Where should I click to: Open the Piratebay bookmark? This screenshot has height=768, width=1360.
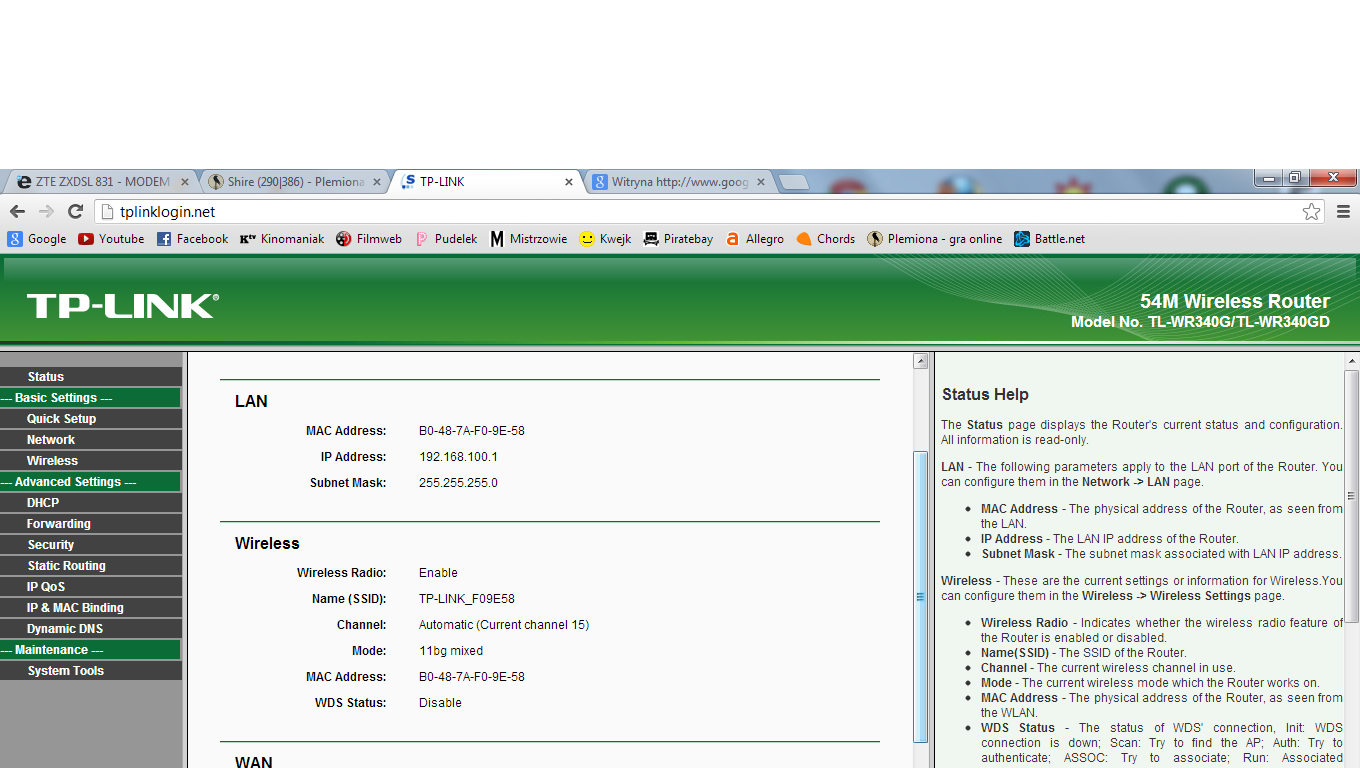(678, 239)
